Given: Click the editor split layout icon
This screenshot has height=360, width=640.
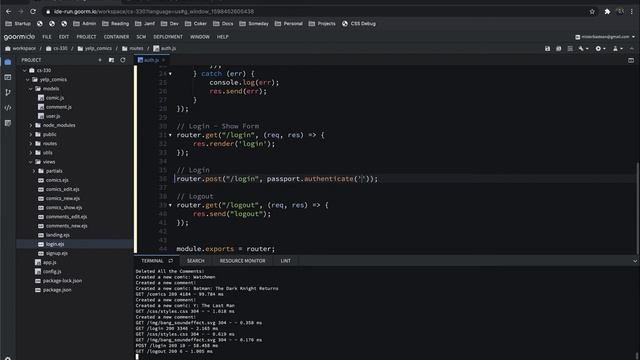Looking at the screenshot, I should (631, 60).
